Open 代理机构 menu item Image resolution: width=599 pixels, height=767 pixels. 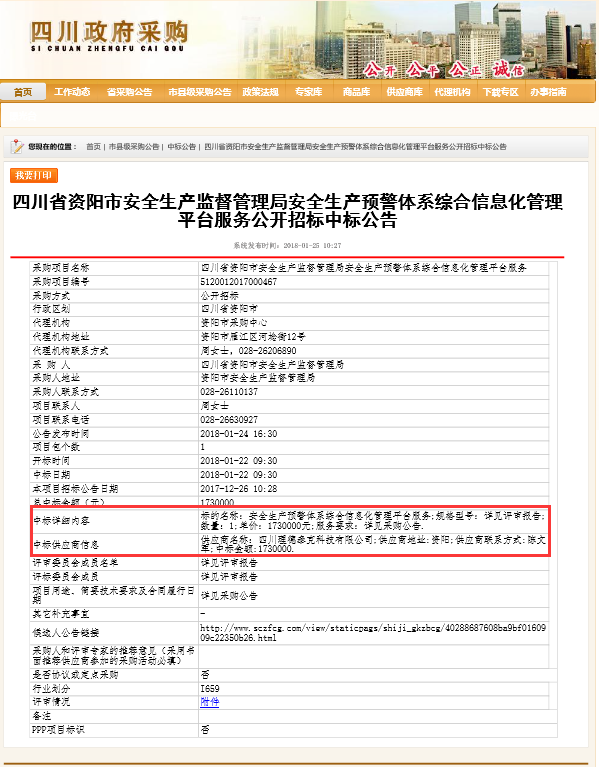pyautogui.click(x=452, y=91)
